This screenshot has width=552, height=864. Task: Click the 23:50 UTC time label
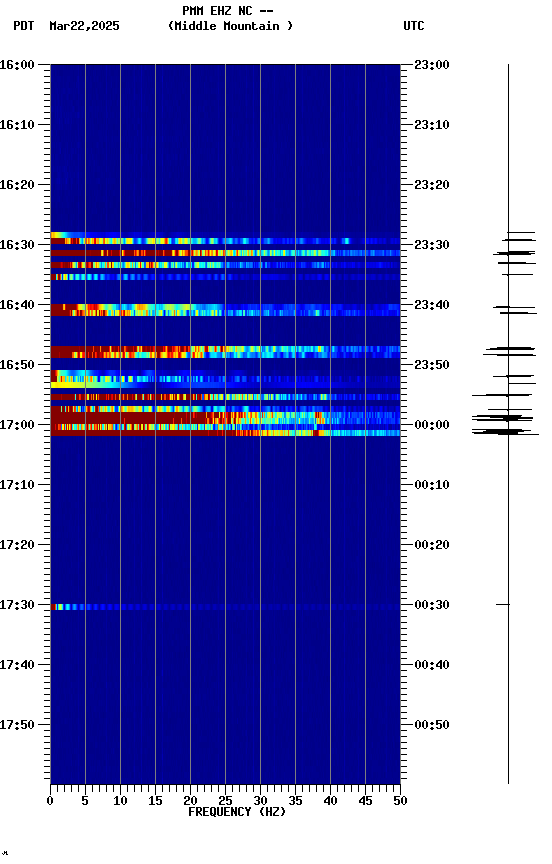pos(432,365)
